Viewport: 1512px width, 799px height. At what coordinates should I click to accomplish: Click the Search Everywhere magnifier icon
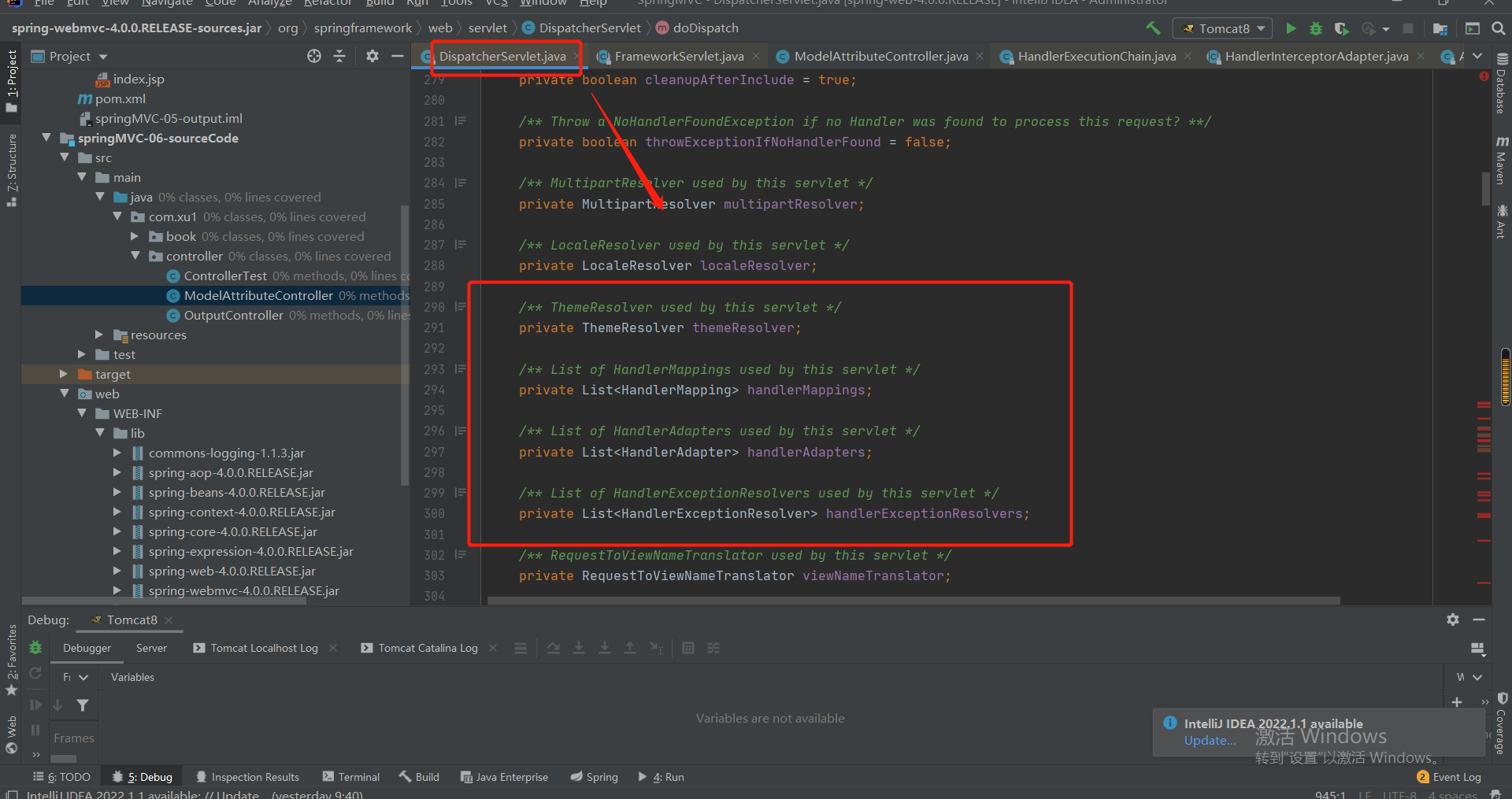tap(1499, 28)
